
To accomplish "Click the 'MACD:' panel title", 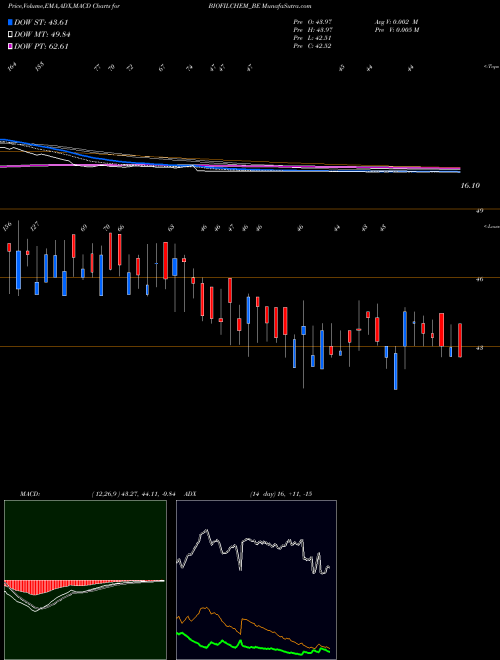I will point(30,494).
